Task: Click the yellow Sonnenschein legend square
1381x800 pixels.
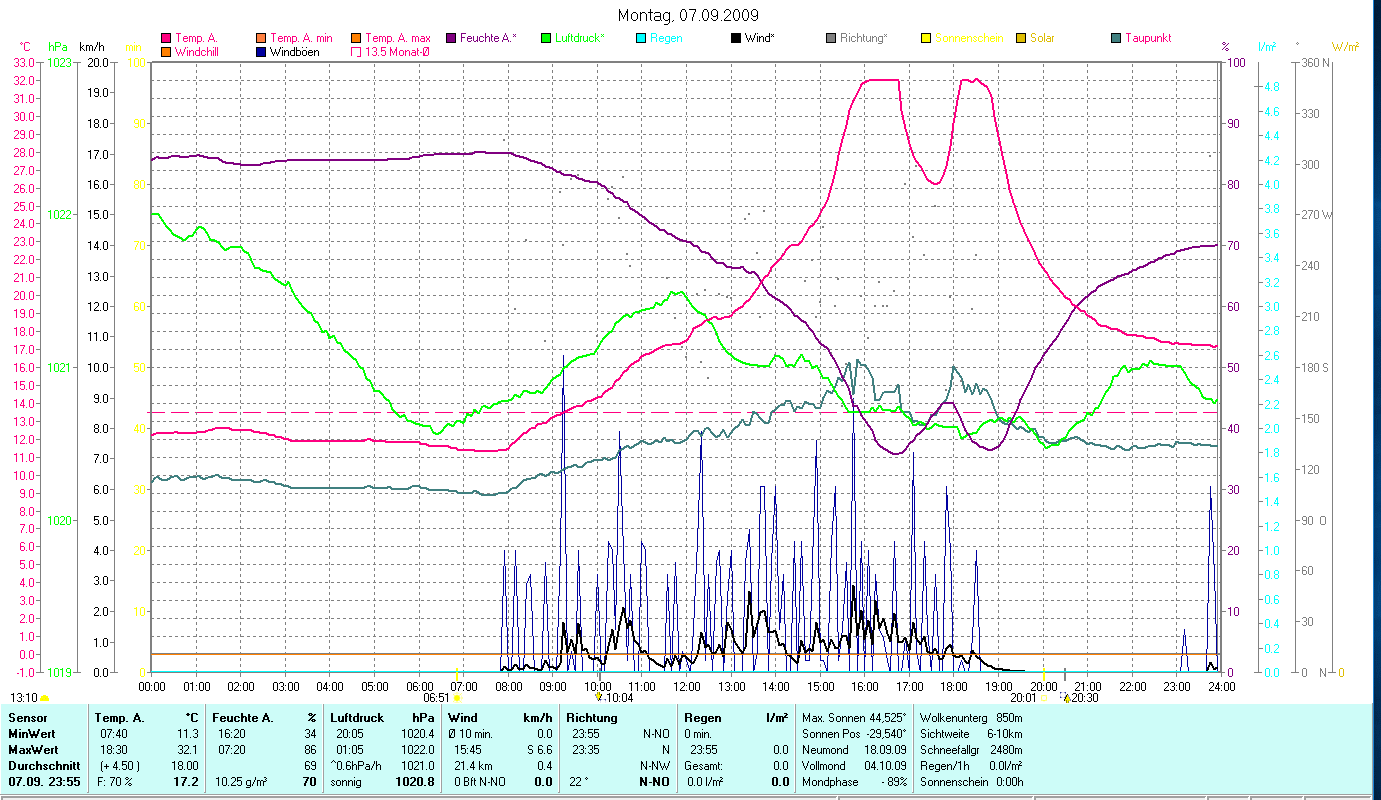Action: 926,38
